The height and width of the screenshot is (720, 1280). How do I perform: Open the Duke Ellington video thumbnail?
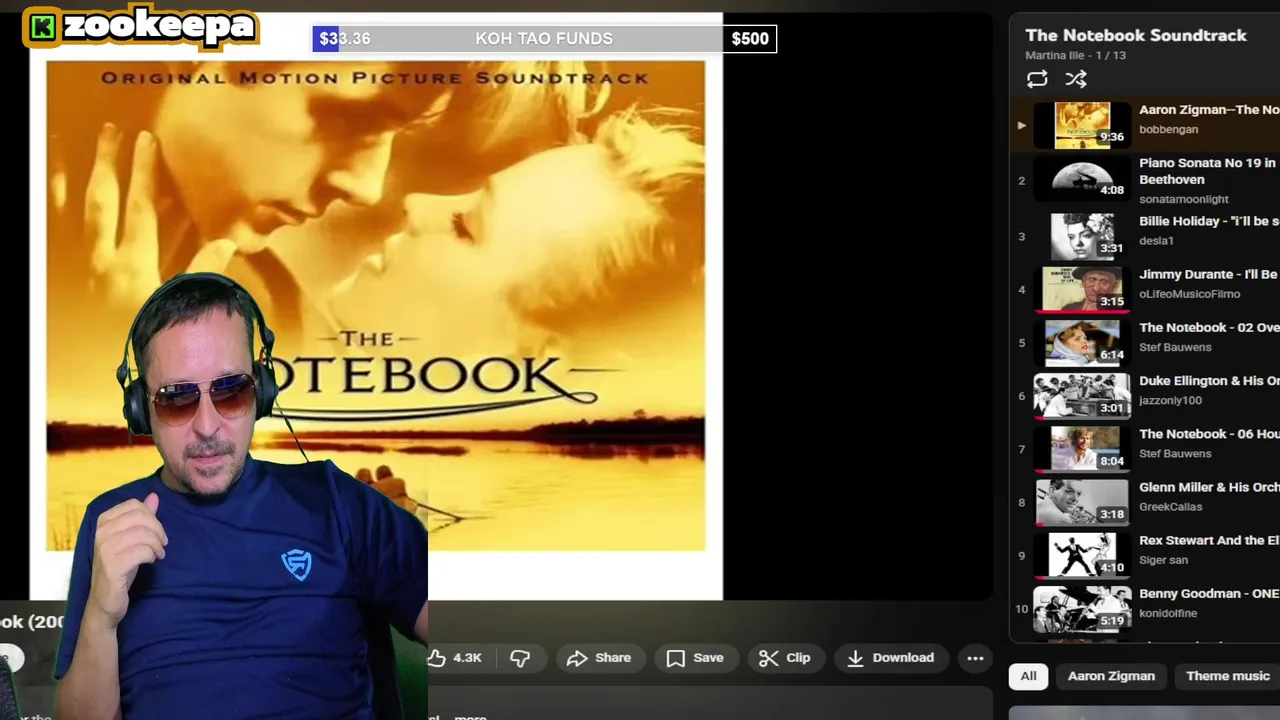click(x=1082, y=396)
